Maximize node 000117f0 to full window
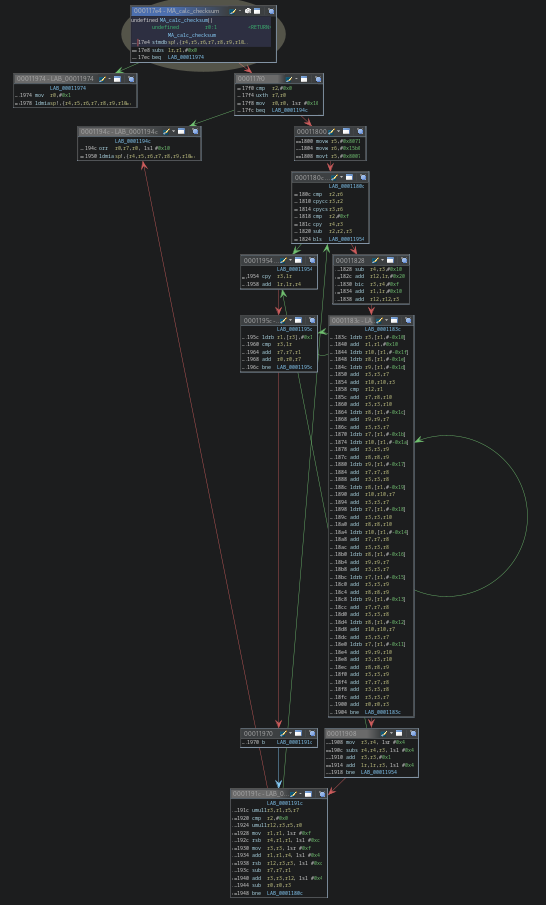Viewport: 546px width, 905px height. (x=304, y=79)
